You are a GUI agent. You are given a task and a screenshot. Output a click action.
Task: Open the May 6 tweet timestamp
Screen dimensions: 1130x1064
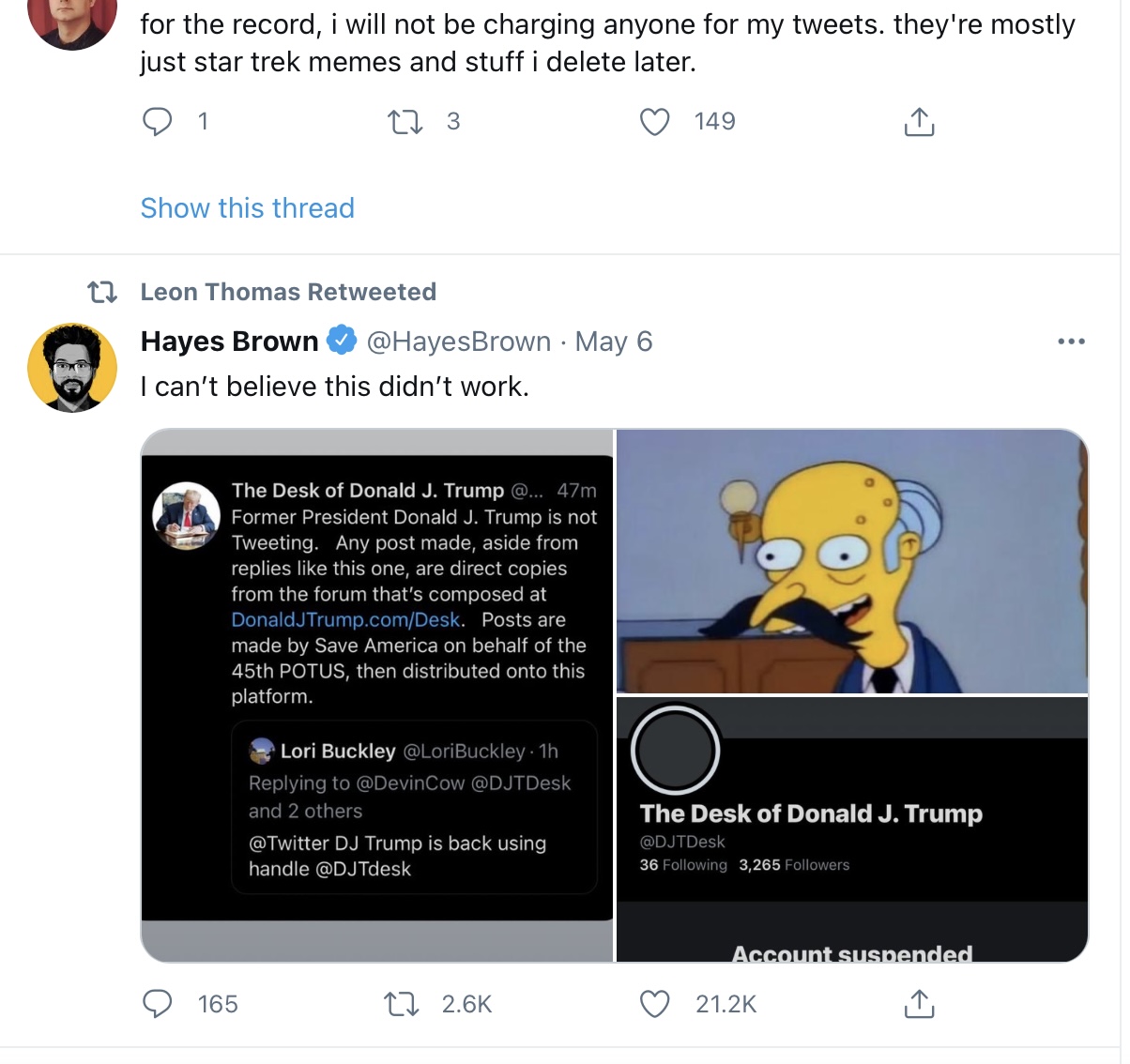point(614,342)
